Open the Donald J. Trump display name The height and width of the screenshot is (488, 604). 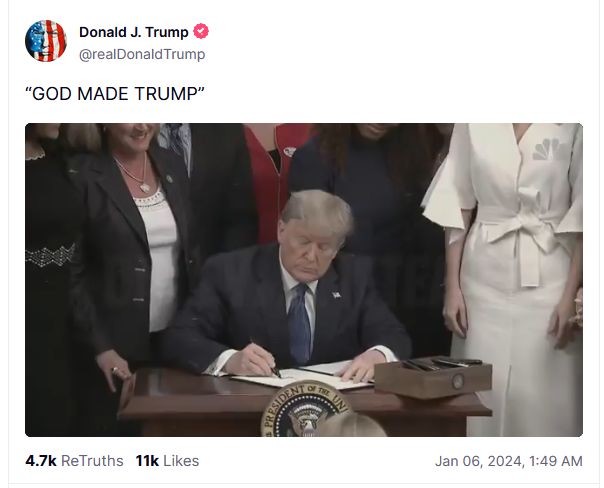point(134,32)
